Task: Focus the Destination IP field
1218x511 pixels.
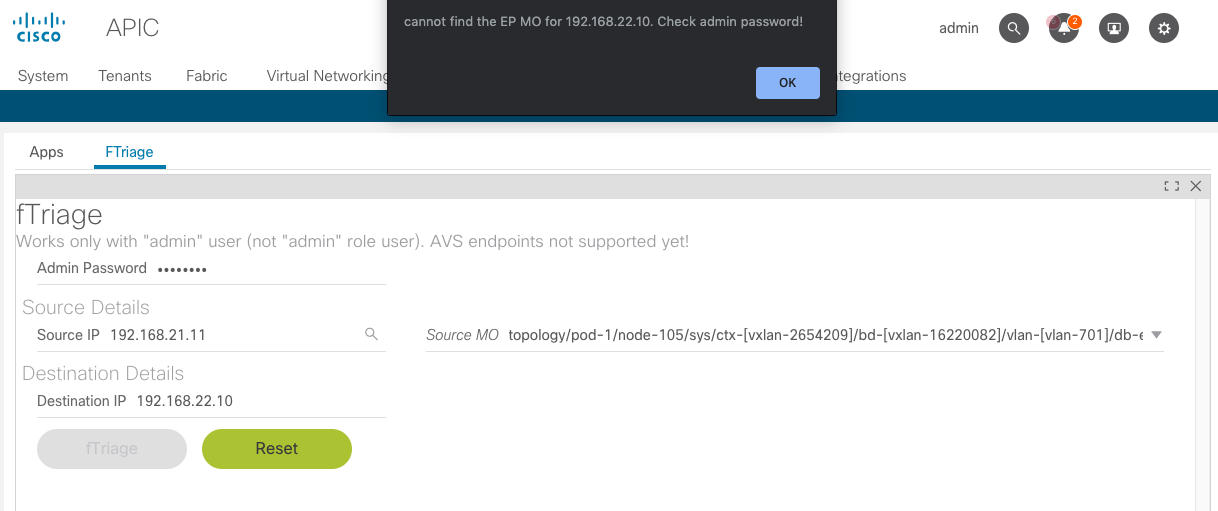Action: (x=258, y=401)
